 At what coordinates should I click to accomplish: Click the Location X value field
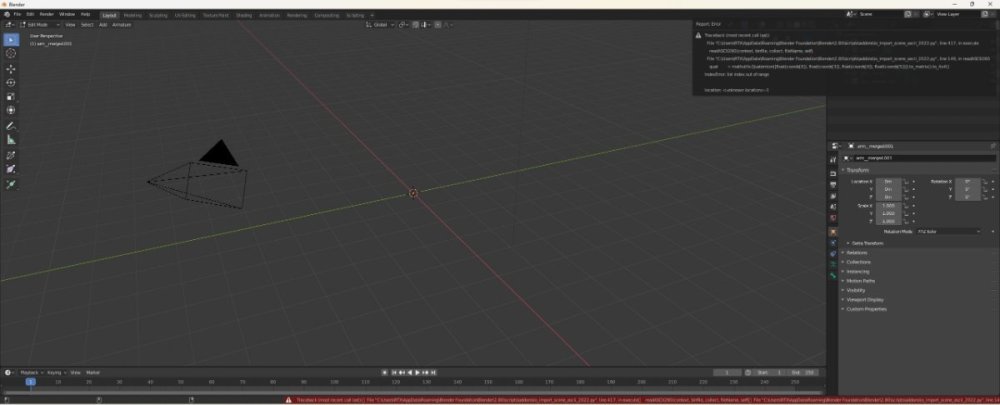pyautogui.click(x=888, y=182)
